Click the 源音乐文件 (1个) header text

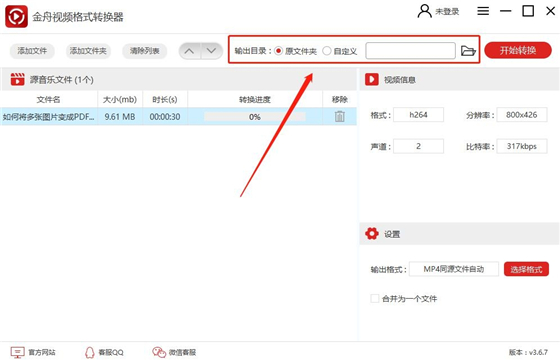[62, 80]
